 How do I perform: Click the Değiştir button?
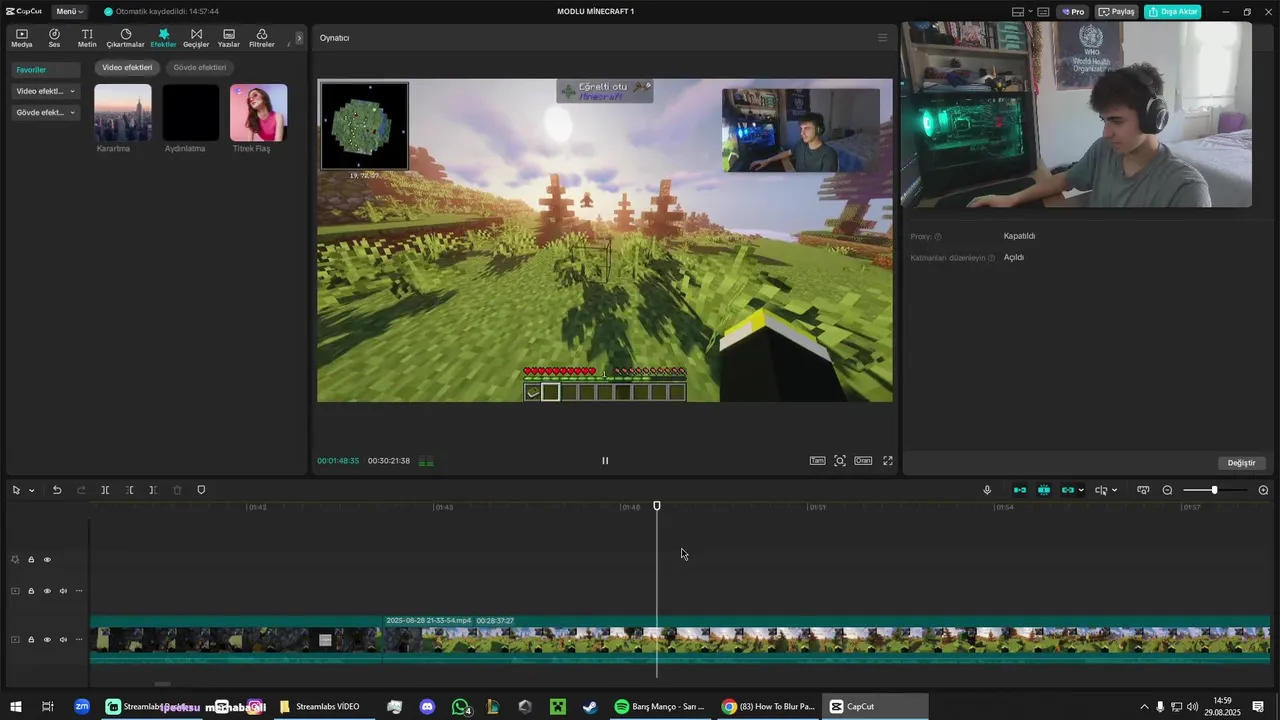coord(1241,463)
